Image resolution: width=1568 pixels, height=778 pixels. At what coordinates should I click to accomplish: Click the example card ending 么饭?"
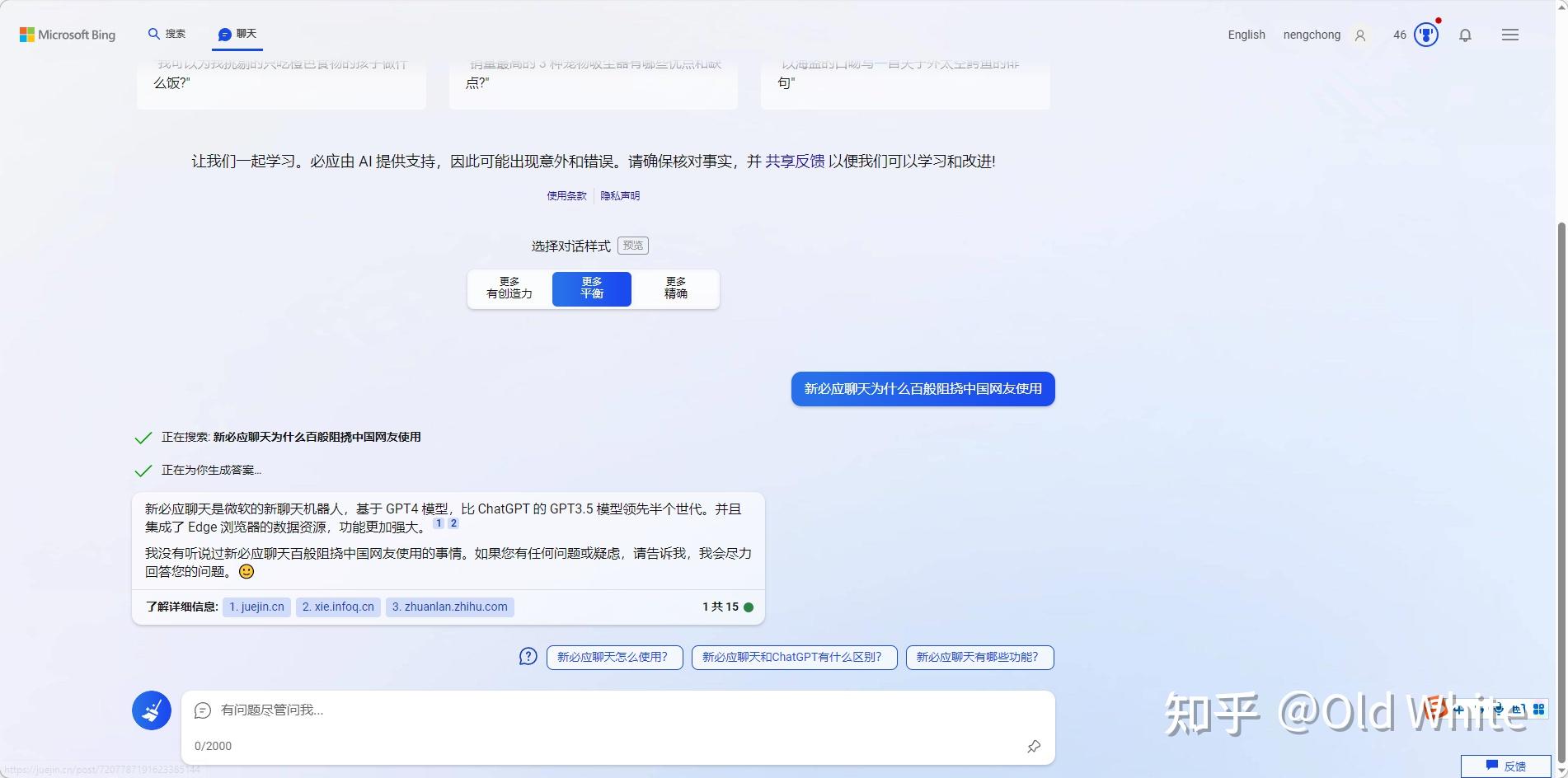click(281, 82)
